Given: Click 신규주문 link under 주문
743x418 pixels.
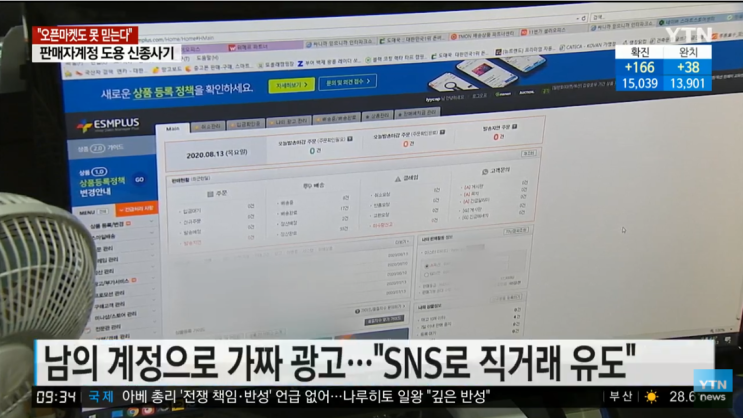Looking at the screenshot, I should (192, 222).
